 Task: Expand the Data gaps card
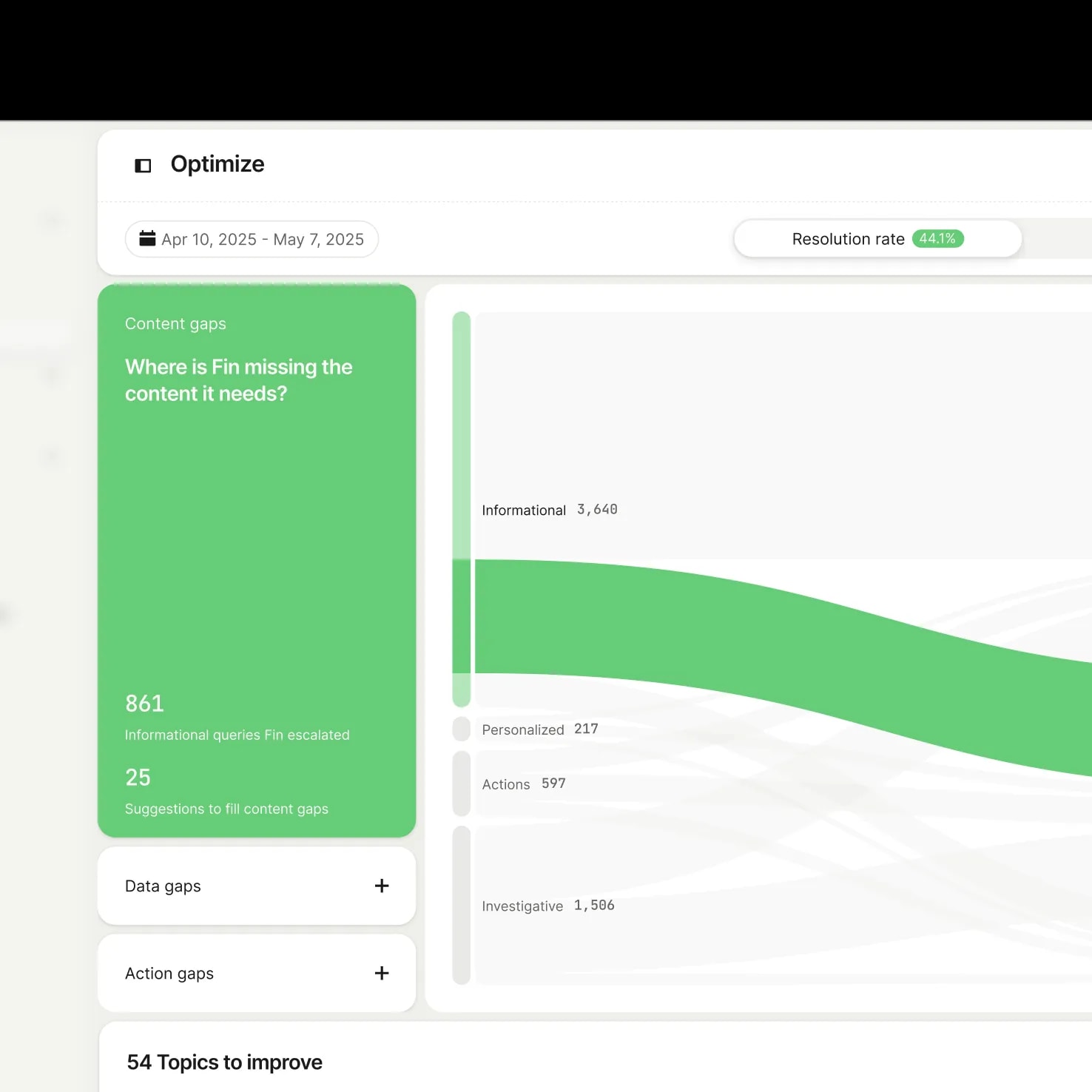pos(257,886)
